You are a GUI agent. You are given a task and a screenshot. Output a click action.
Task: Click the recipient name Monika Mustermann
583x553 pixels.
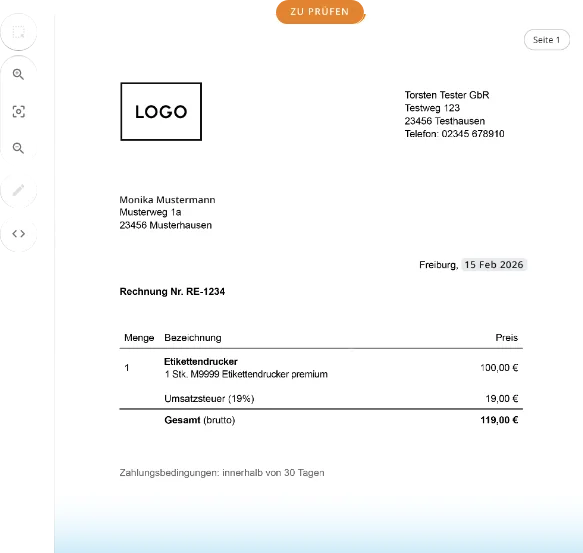coord(167,200)
